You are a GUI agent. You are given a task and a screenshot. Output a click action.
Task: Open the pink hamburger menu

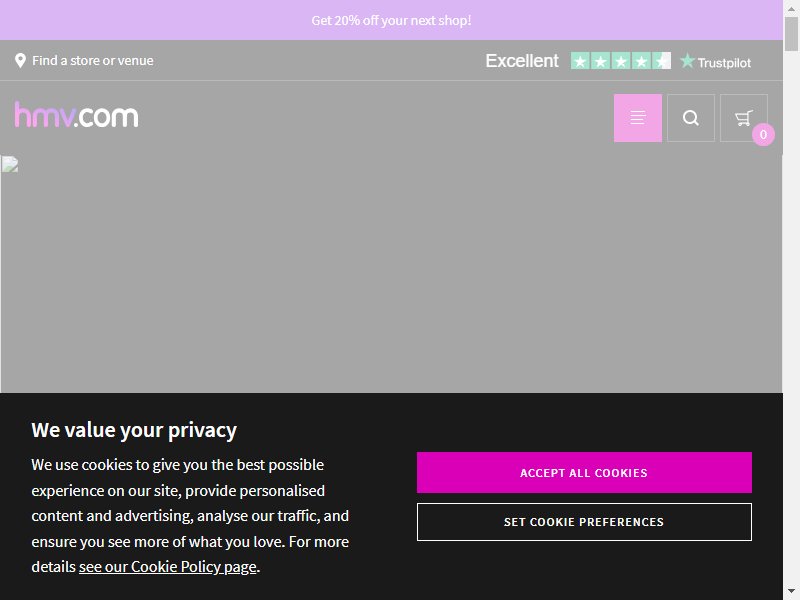(x=638, y=118)
